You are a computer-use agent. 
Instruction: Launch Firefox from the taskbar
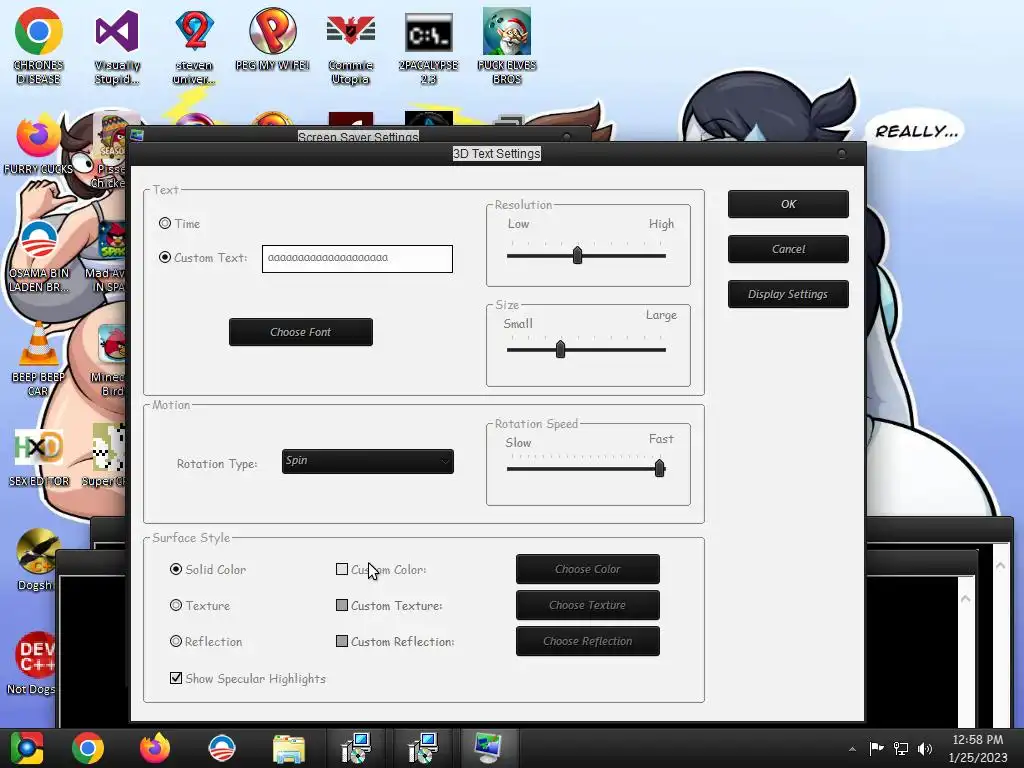click(155, 748)
